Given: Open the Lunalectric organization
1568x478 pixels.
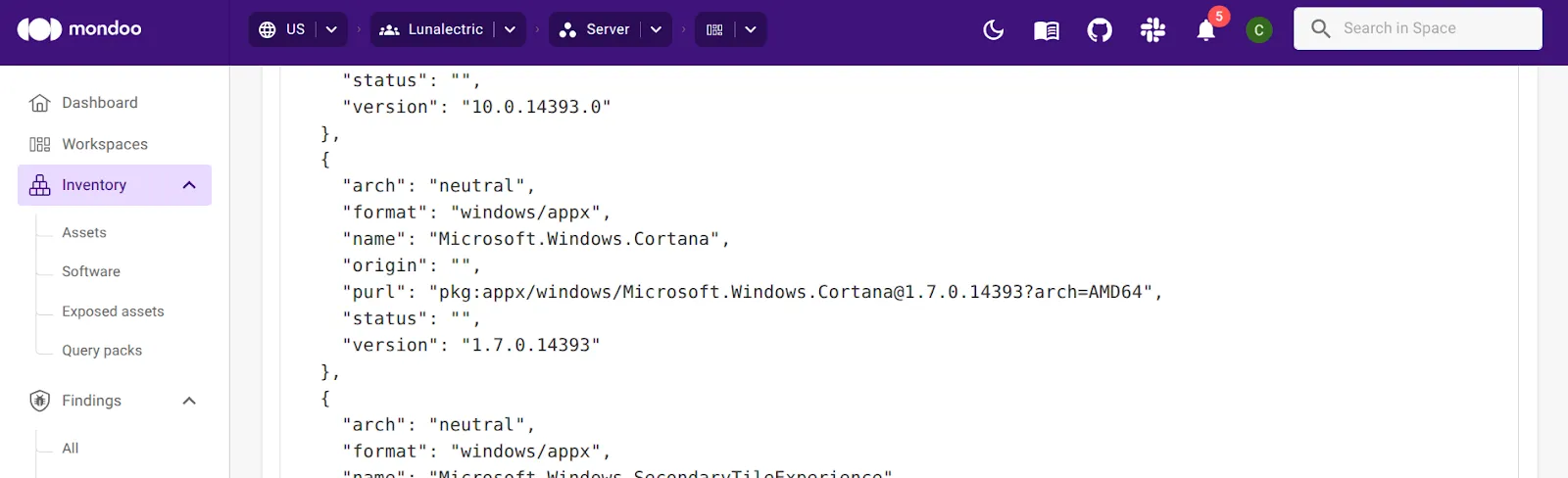Looking at the screenshot, I should coord(445,29).
